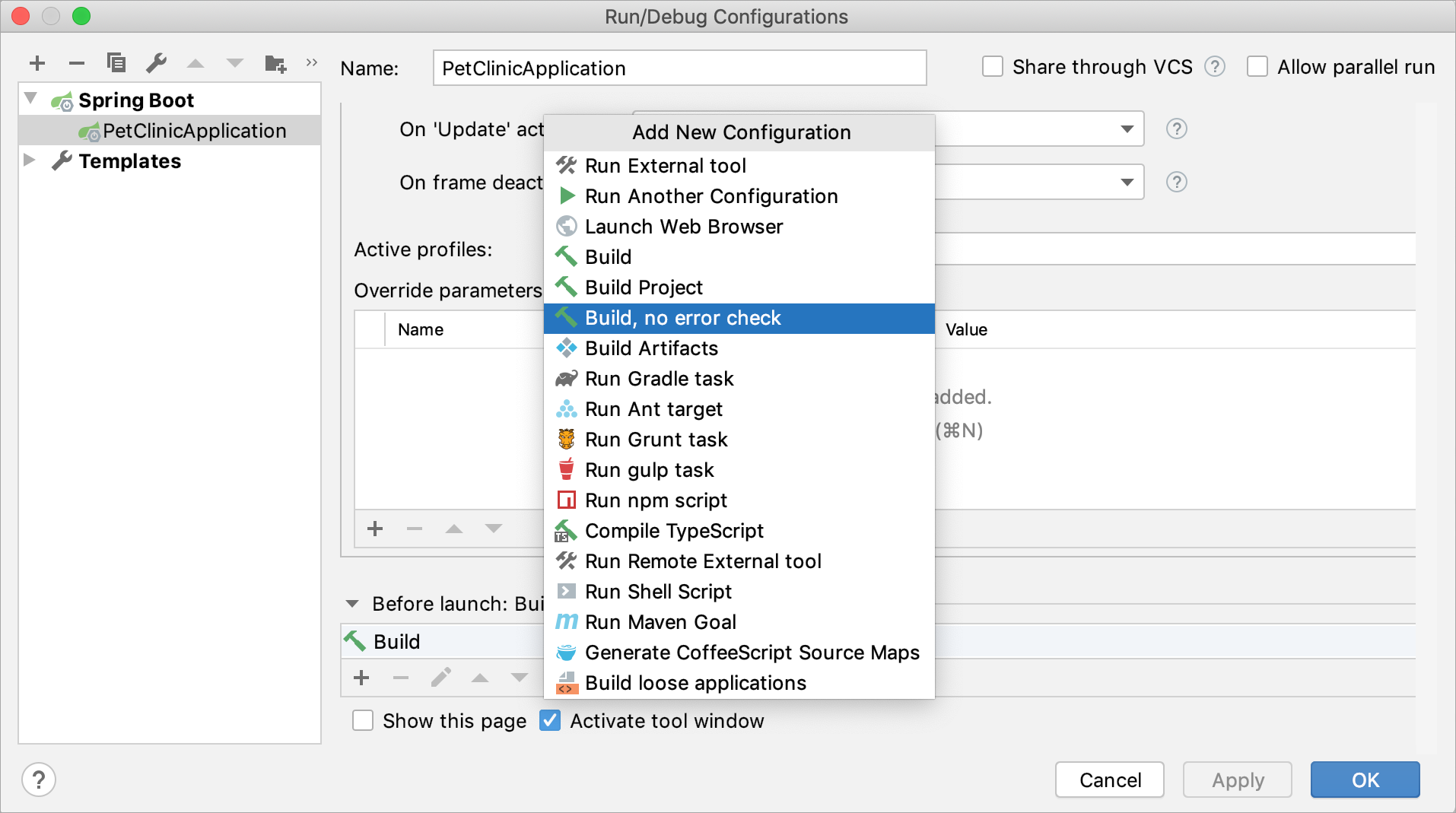1456x813 pixels.
Task: Open help icon for On frame deactivation
Action: click(x=1177, y=182)
